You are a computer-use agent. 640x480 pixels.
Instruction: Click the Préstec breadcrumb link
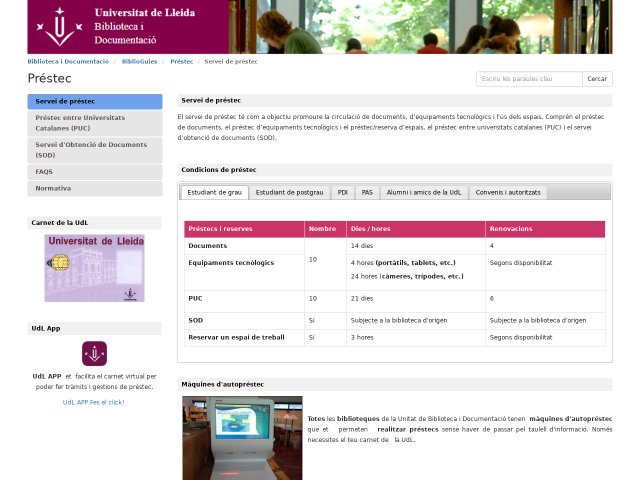181,61
